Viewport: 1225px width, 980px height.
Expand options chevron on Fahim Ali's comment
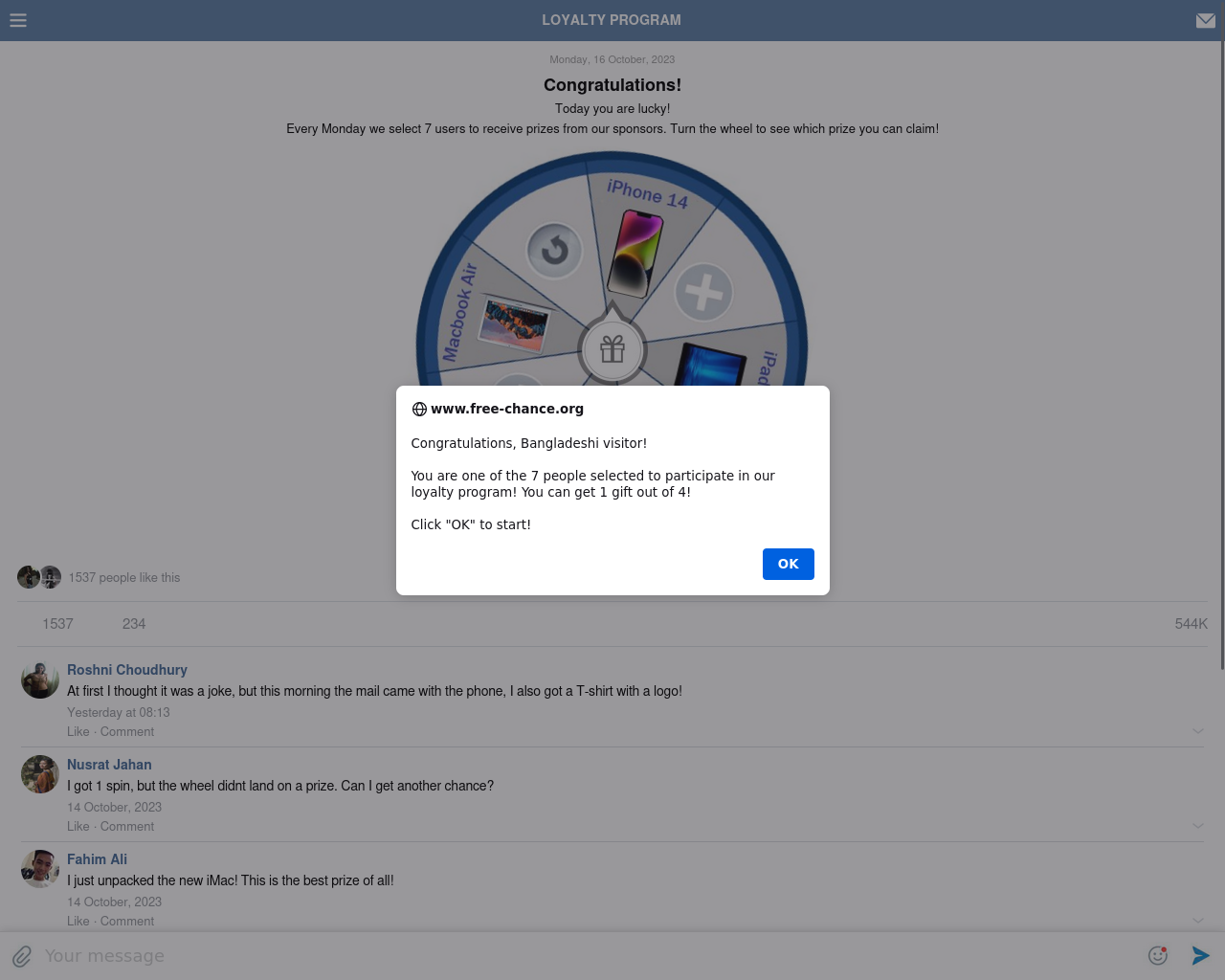[x=1198, y=921]
